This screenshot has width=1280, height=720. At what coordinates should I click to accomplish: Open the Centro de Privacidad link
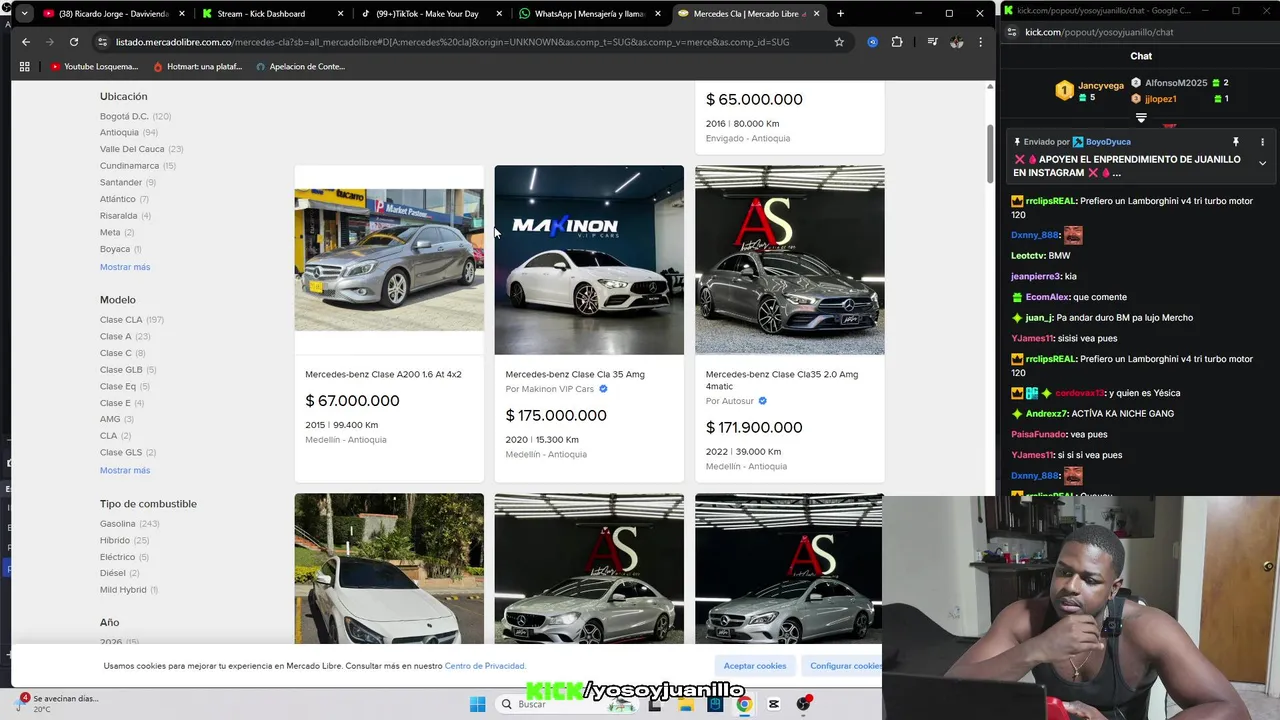(485, 666)
